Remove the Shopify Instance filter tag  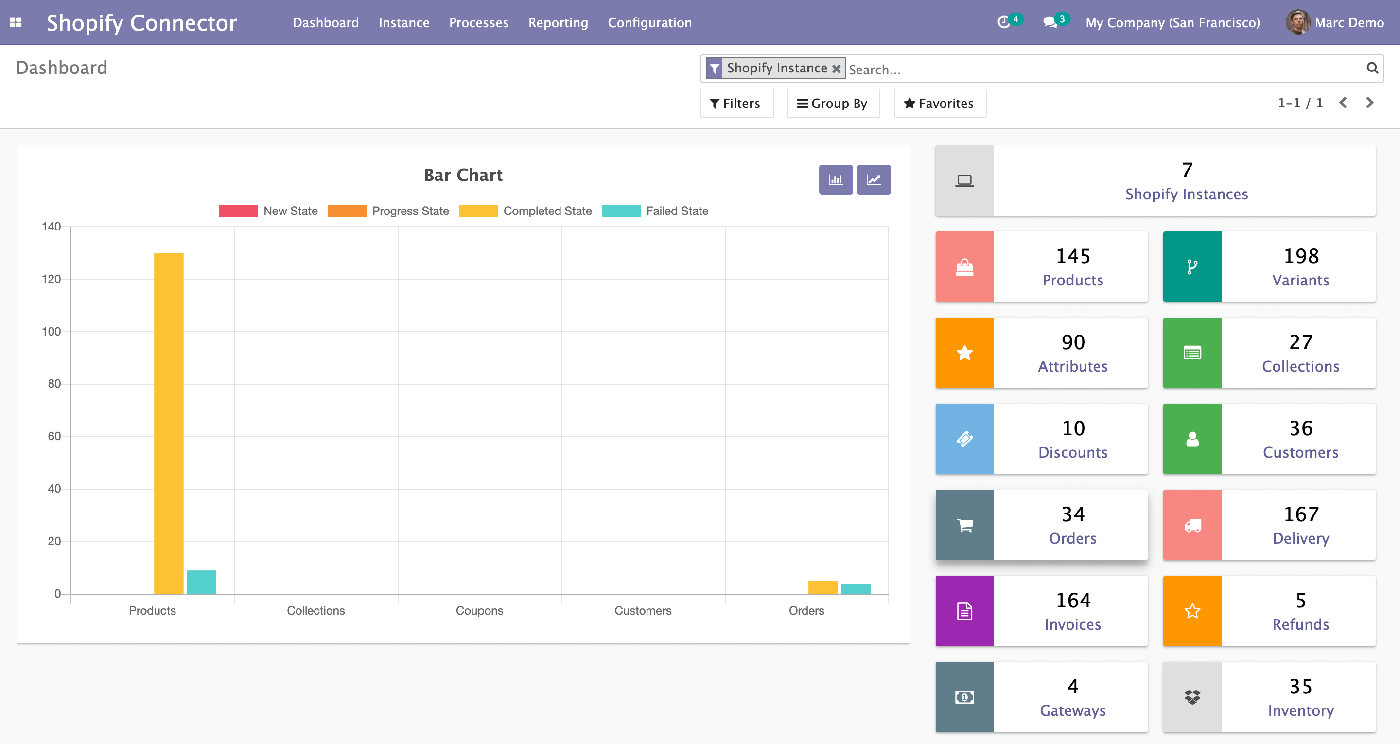pyautogui.click(x=837, y=68)
